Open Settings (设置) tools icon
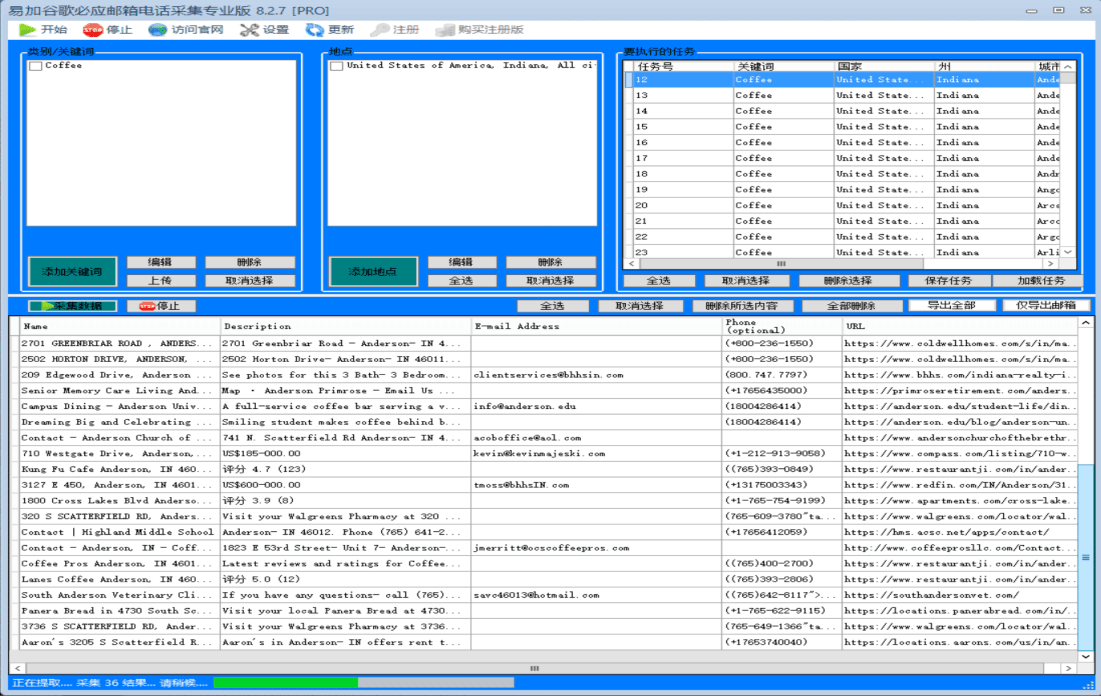The width and height of the screenshot is (1101, 696). [x=249, y=29]
